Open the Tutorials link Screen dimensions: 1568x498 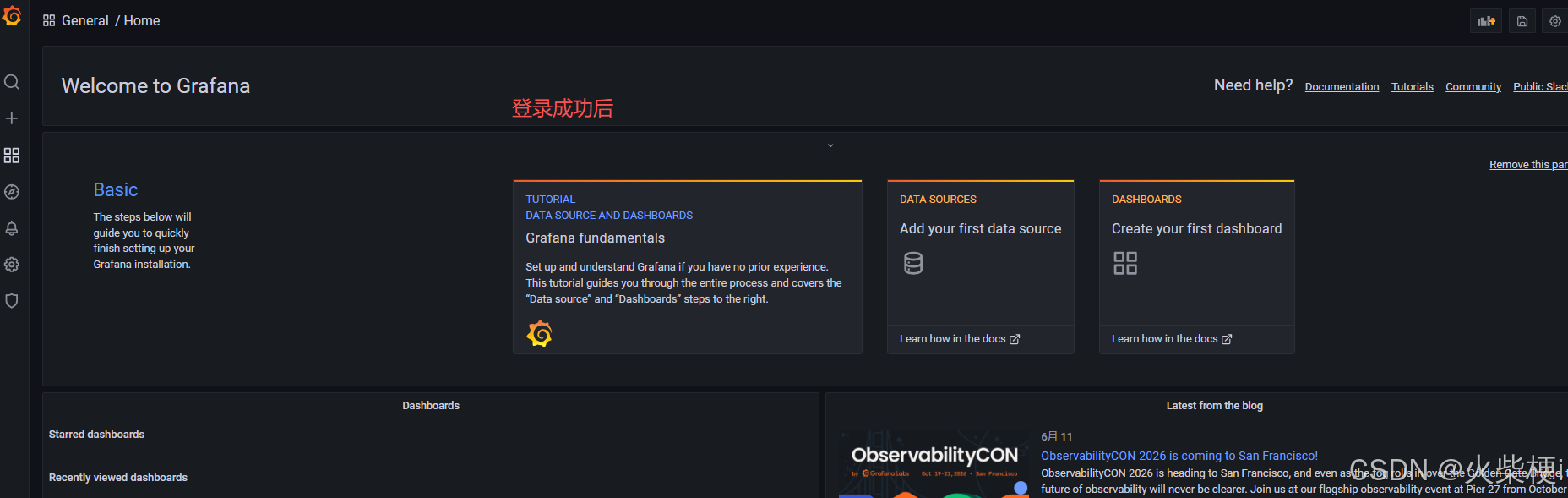[x=1413, y=86]
